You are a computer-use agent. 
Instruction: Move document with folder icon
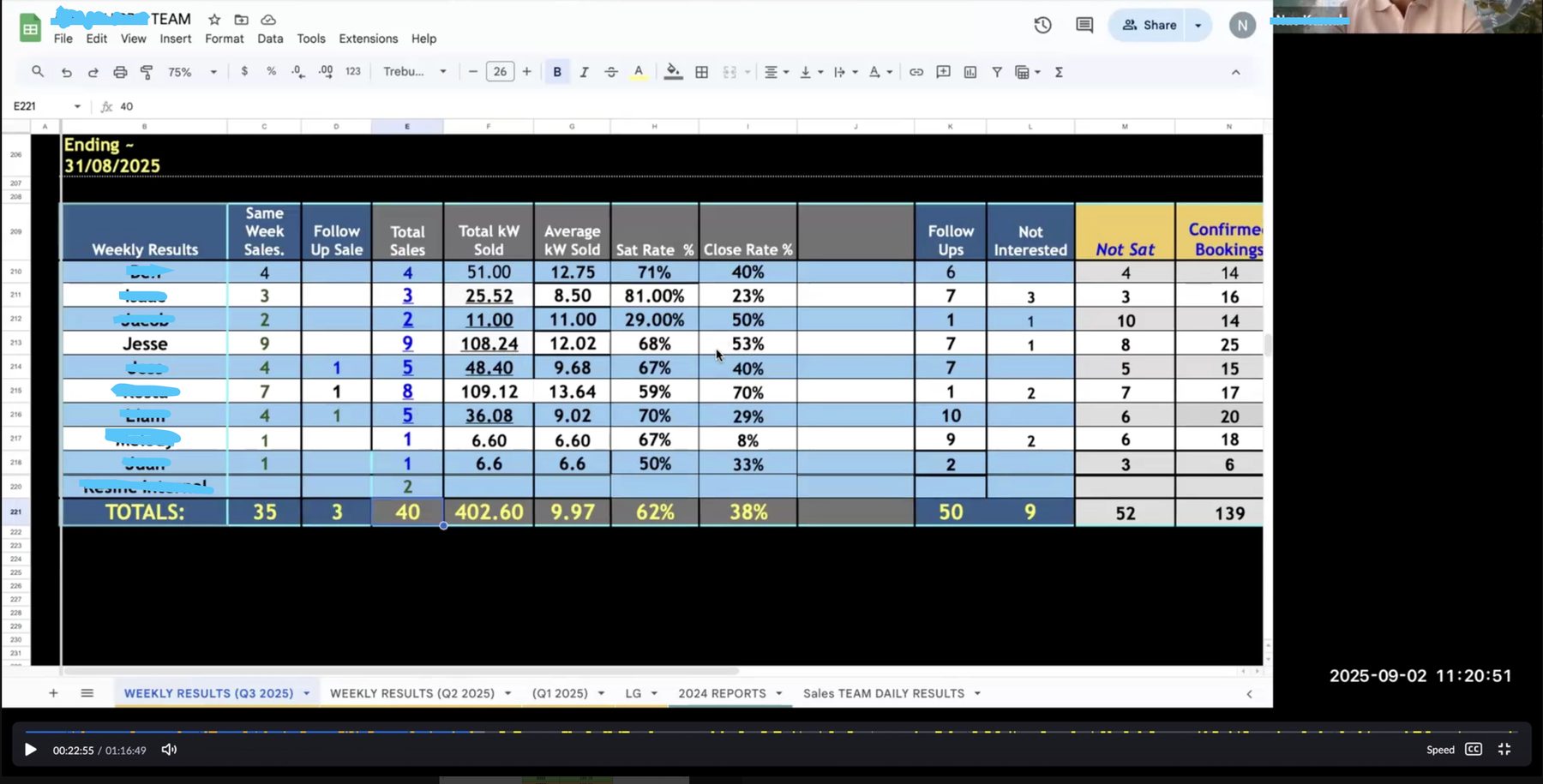click(x=242, y=19)
